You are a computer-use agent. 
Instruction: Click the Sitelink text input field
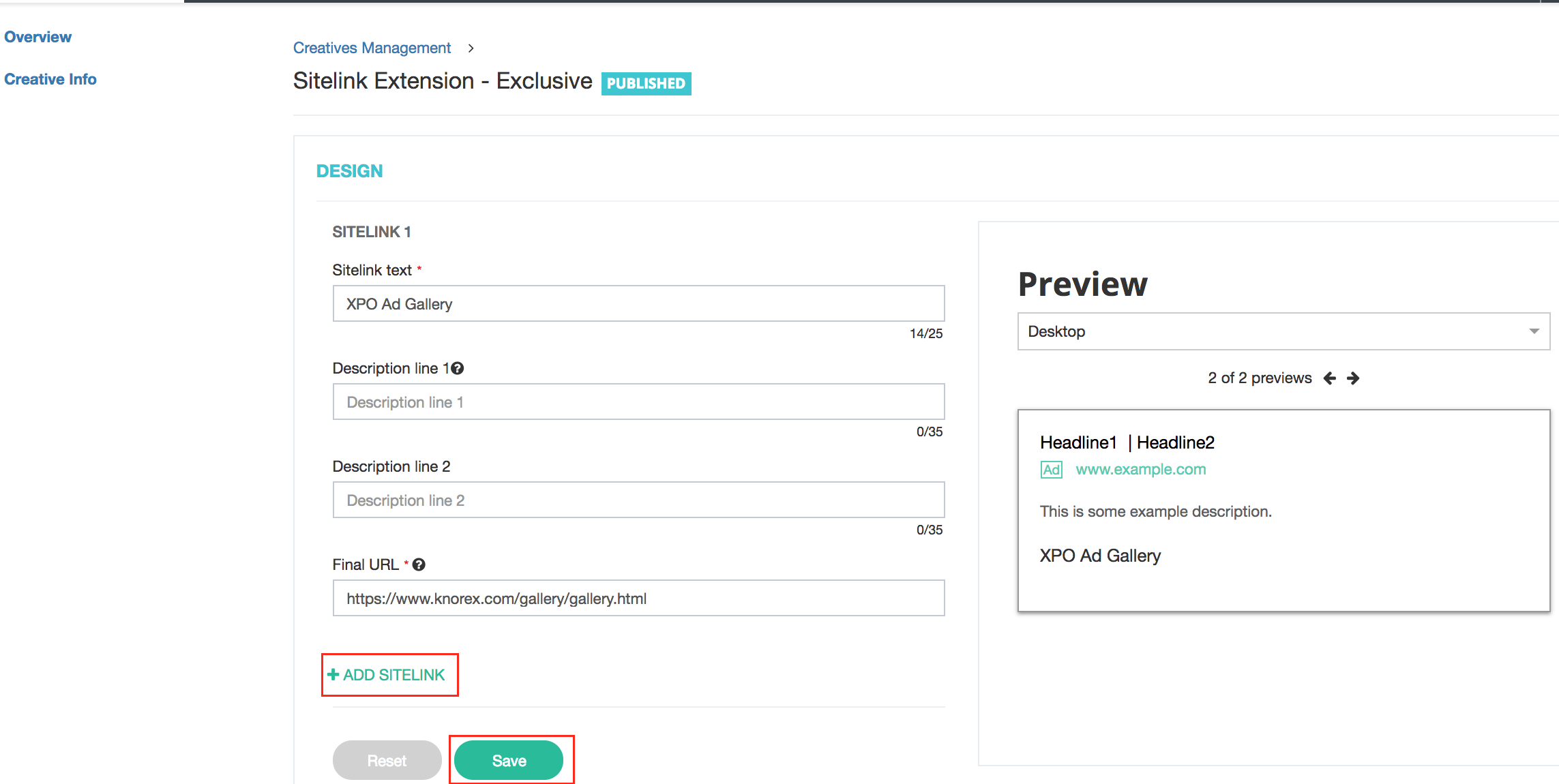(638, 304)
